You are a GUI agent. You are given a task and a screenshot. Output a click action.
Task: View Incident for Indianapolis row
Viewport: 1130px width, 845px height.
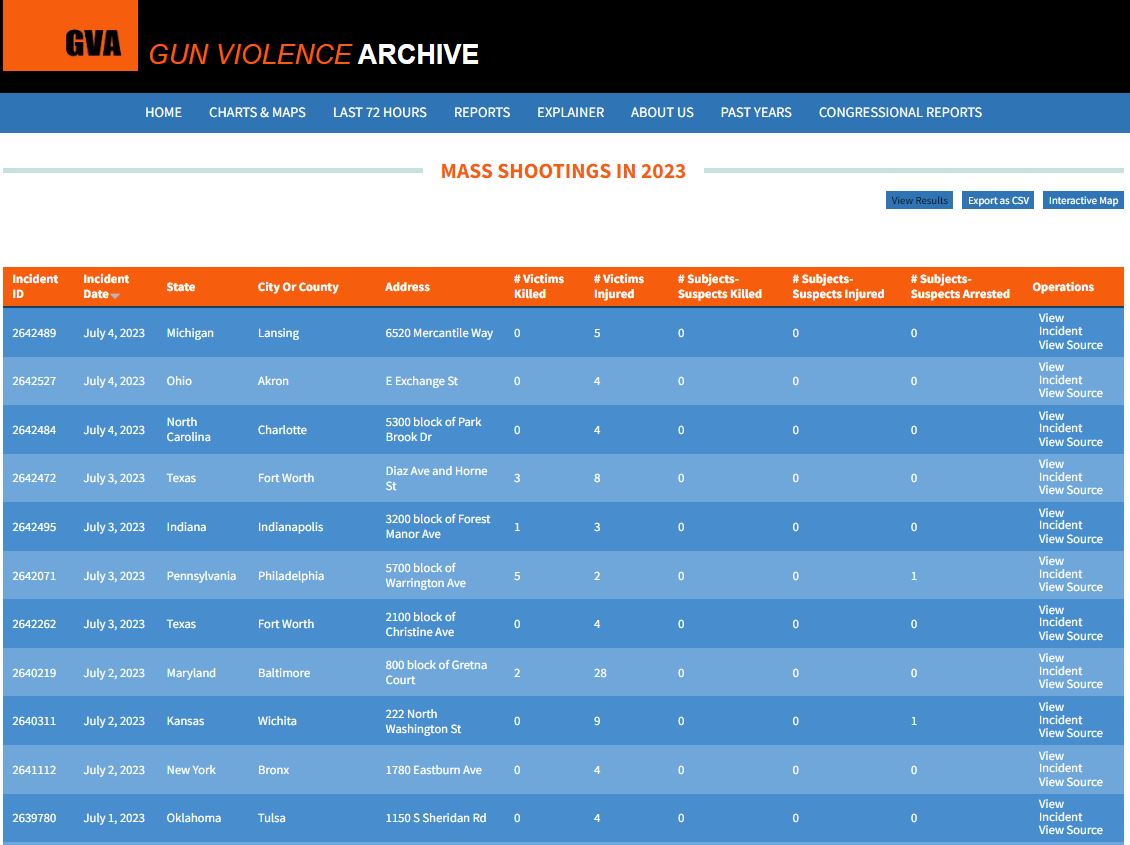click(1060, 519)
